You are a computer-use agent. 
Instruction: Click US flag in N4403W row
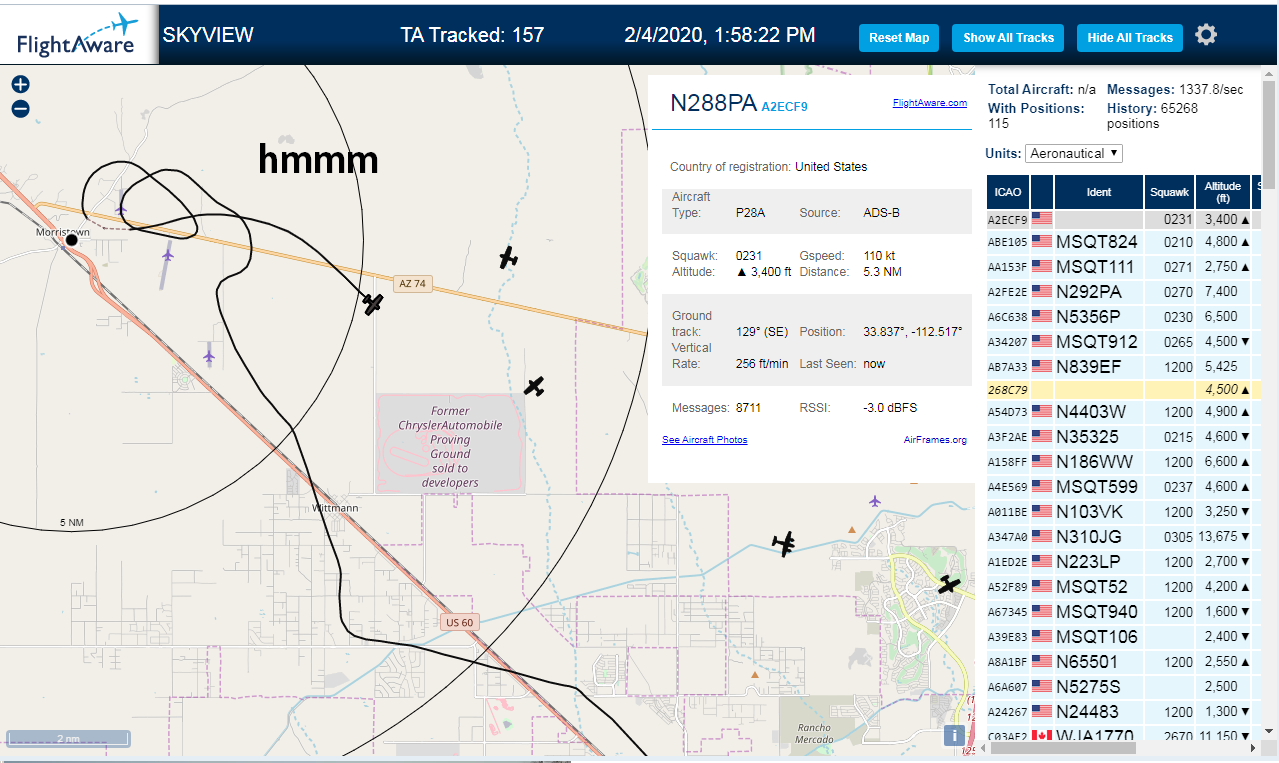coord(1042,412)
